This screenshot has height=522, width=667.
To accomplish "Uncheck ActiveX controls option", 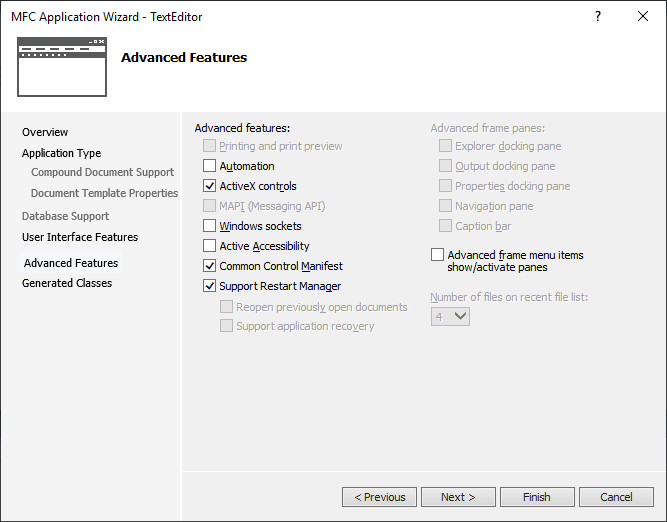I will (210, 186).
